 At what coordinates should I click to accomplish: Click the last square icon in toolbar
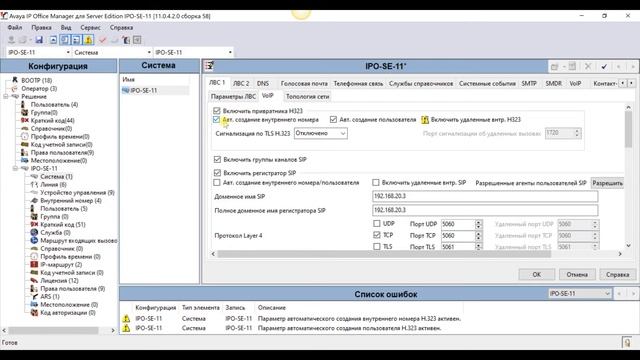(137, 40)
